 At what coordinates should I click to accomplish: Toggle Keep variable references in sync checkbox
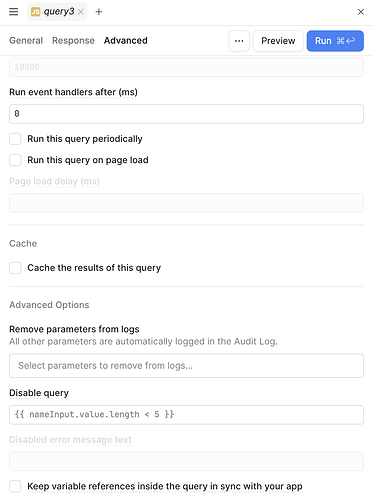coord(15,486)
